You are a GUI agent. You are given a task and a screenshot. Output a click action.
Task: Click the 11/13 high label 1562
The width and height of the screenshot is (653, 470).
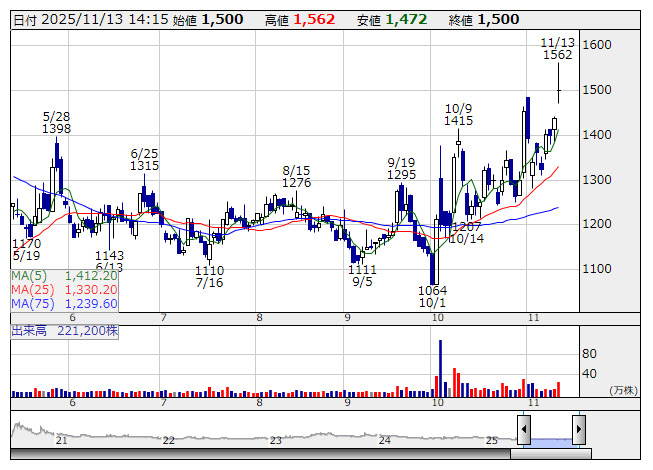tap(557, 56)
